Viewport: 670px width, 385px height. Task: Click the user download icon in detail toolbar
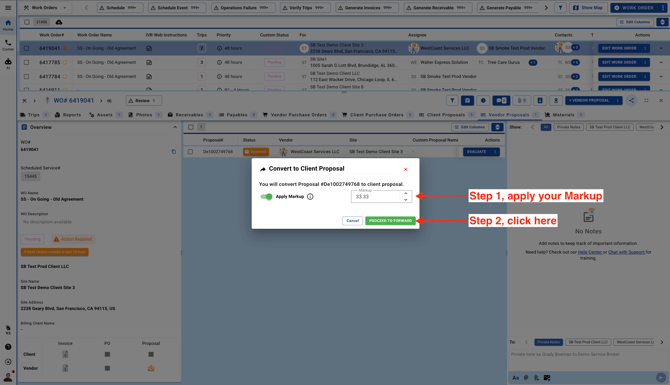[x=555, y=100]
